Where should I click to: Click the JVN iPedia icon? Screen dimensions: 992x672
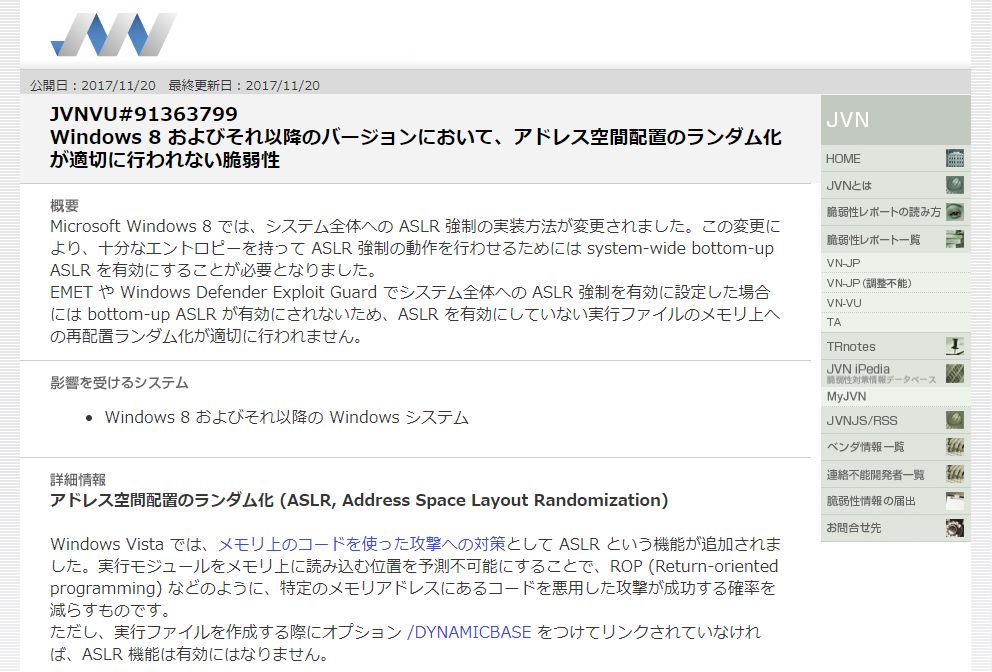click(x=955, y=373)
